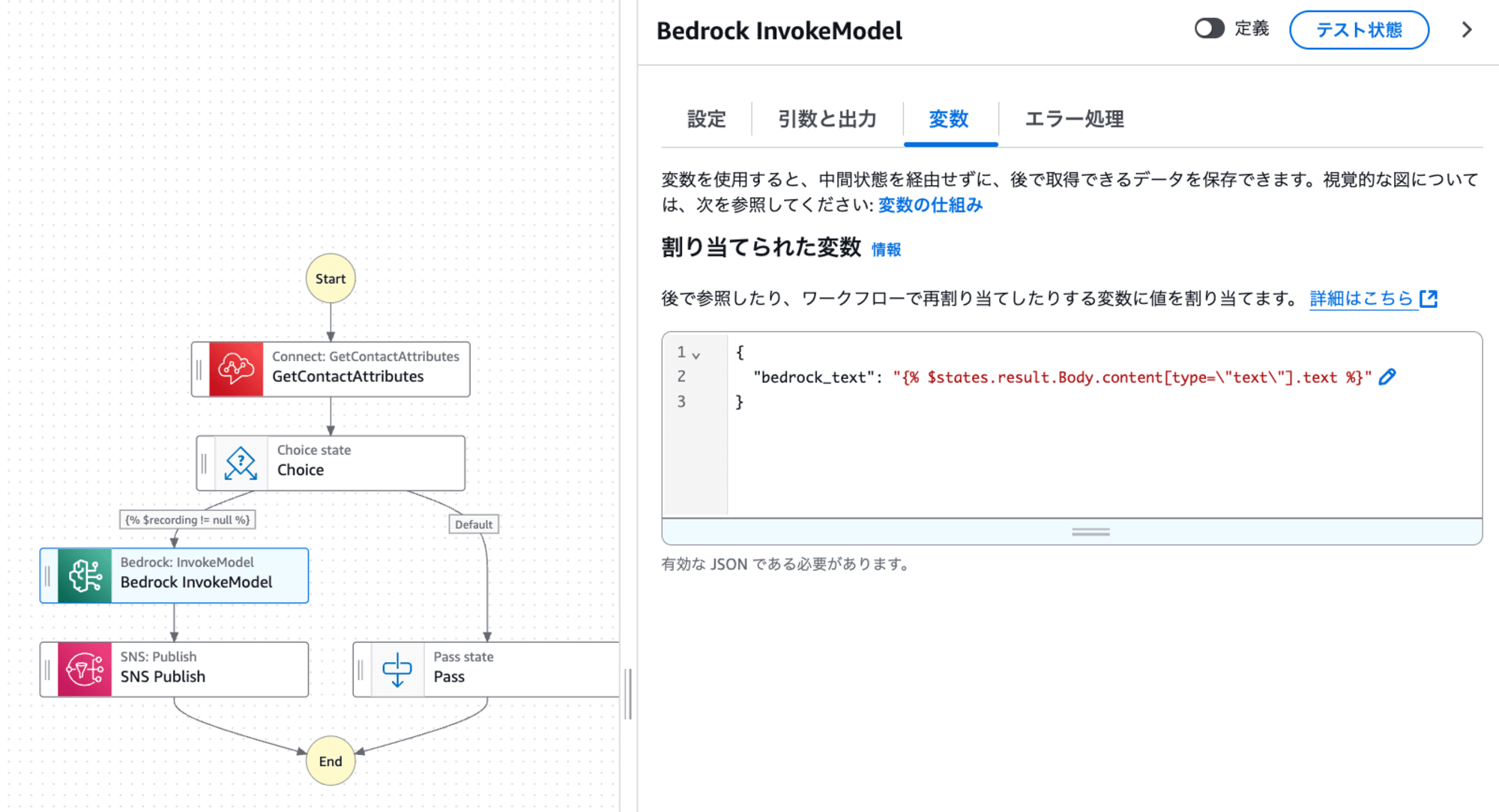This screenshot has width=1499, height=812.
Task: Select the SNS Publish state label
Action: click(x=163, y=677)
